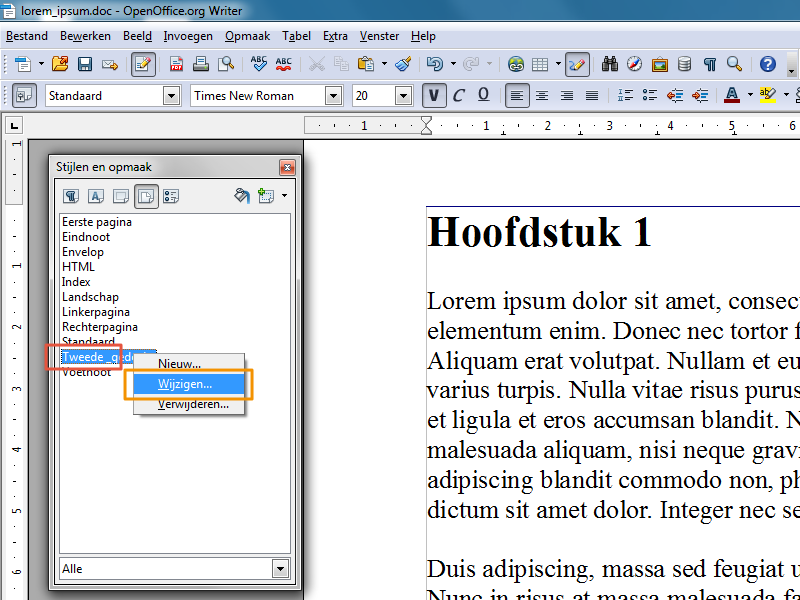The width and height of the screenshot is (800, 600).
Task: Undo last action arrow
Action: [x=435, y=64]
